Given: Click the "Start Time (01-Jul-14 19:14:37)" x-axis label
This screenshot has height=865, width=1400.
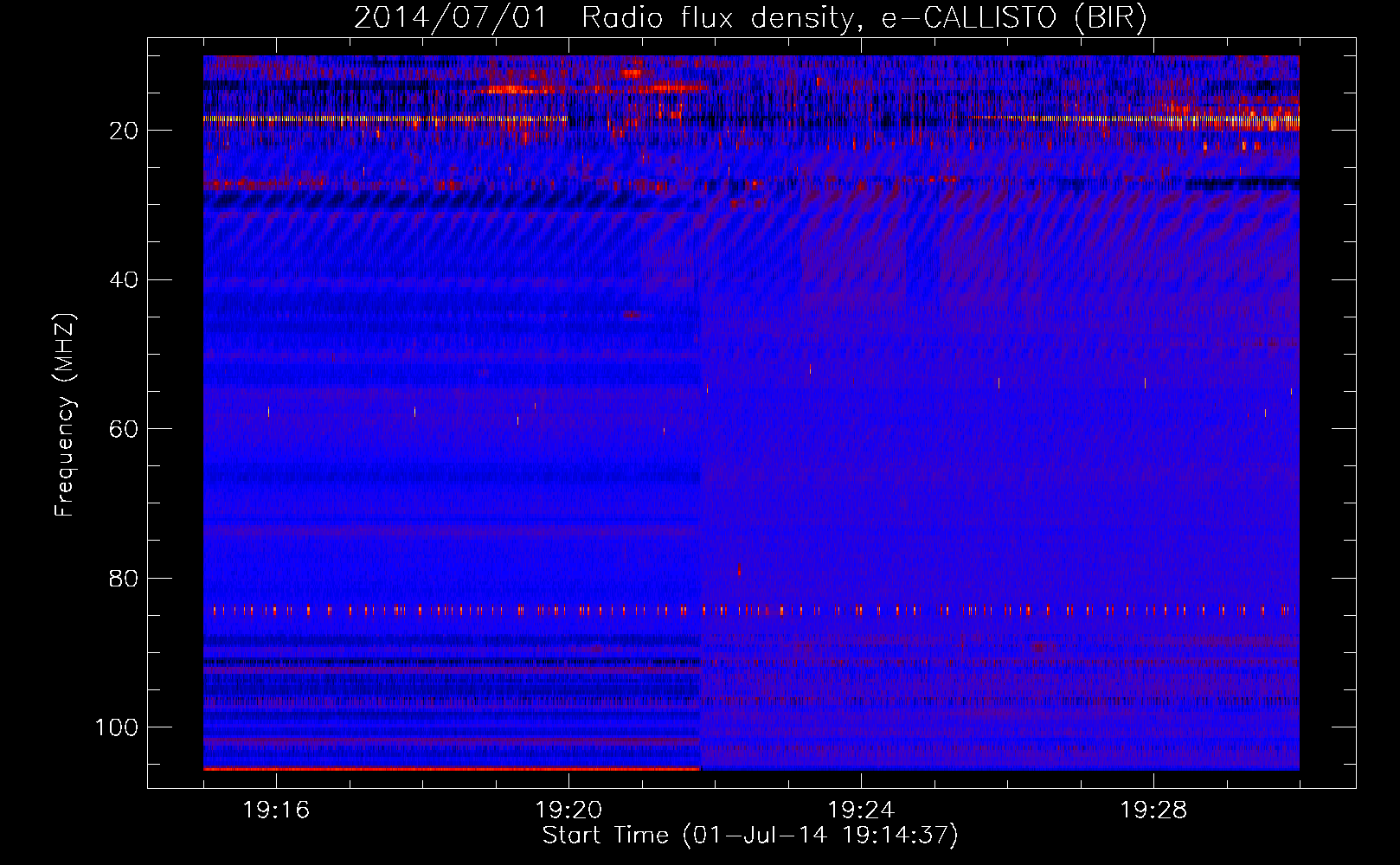Looking at the screenshot, I should click(x=750, y=836).
